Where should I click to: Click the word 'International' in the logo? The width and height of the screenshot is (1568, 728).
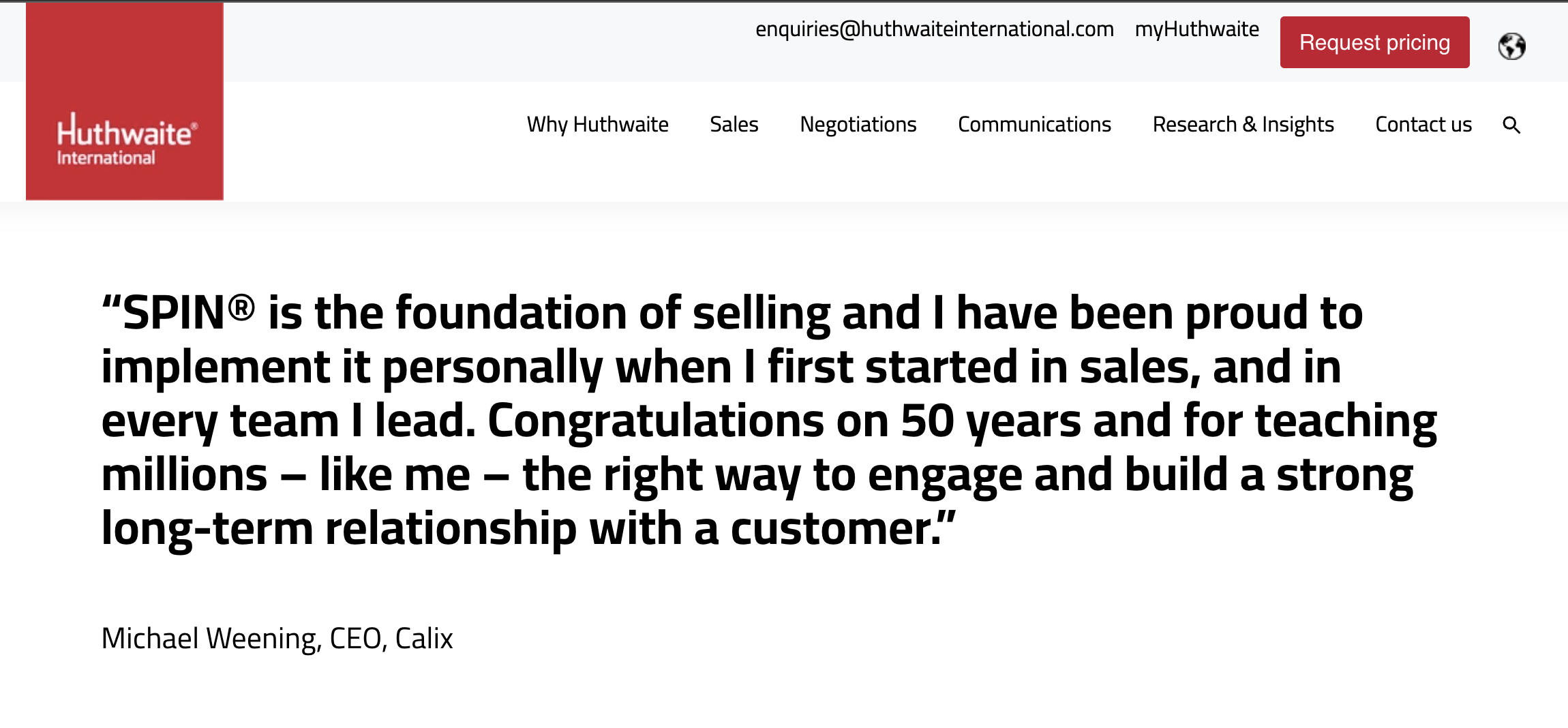pyautogui.click(x=106, y=158)
